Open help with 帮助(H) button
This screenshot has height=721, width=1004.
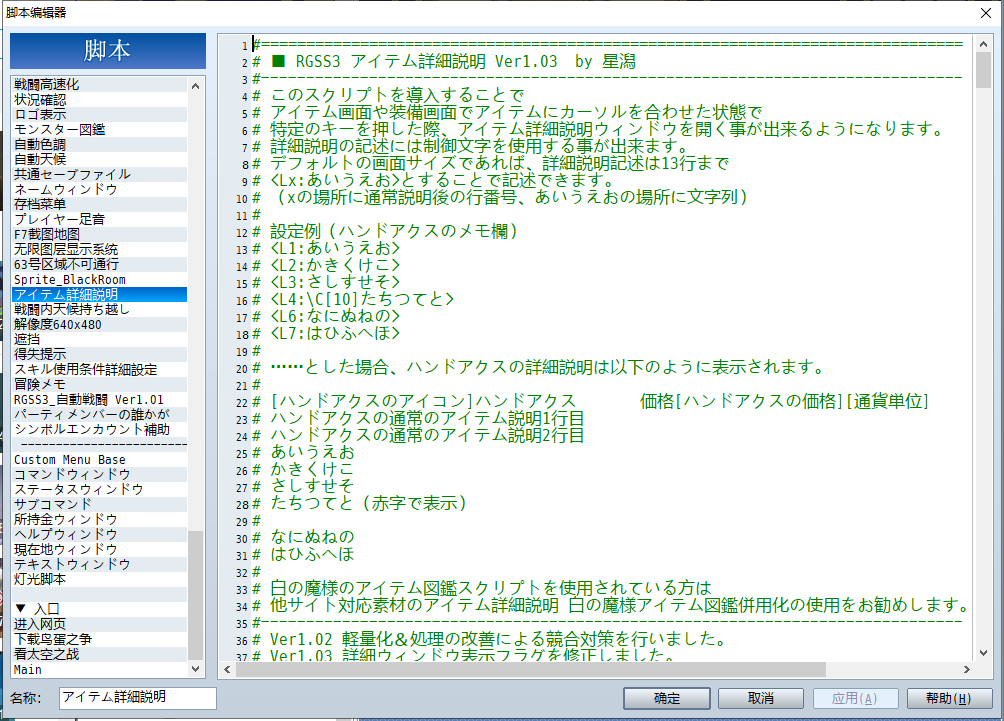[x=949, y=698]
